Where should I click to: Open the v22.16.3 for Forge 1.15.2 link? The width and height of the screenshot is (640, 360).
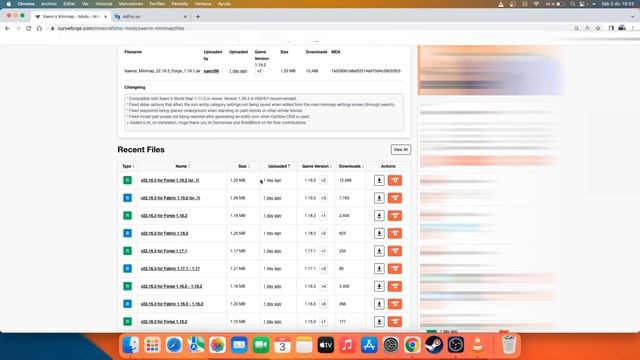(164, 322)
